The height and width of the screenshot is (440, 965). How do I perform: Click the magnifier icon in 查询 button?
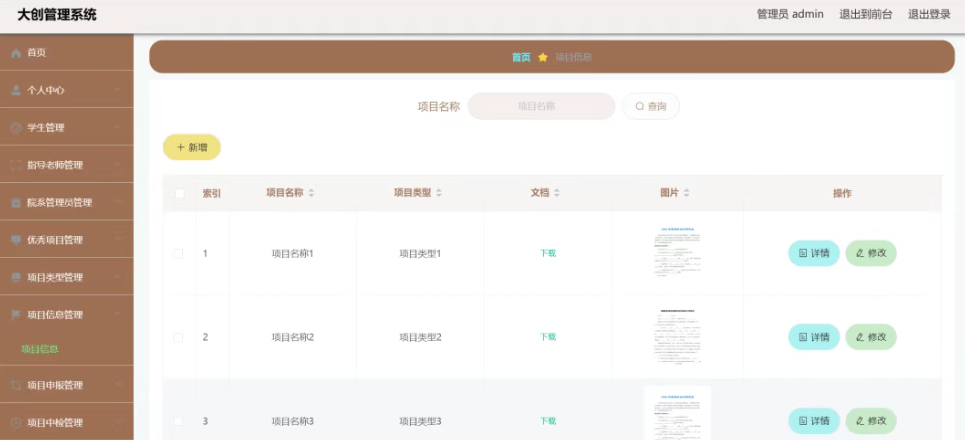639,106
